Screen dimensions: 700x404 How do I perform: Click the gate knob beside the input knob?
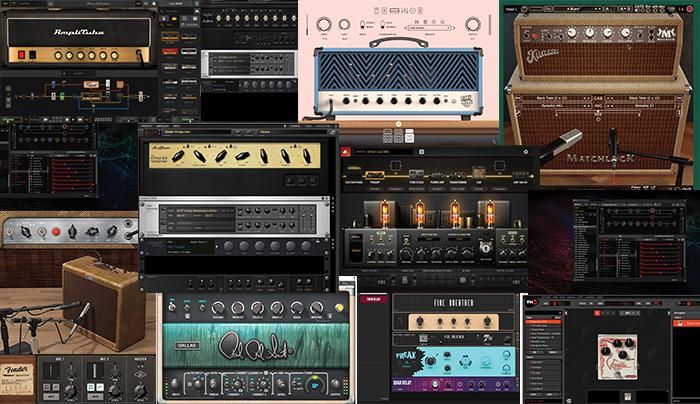344,24
